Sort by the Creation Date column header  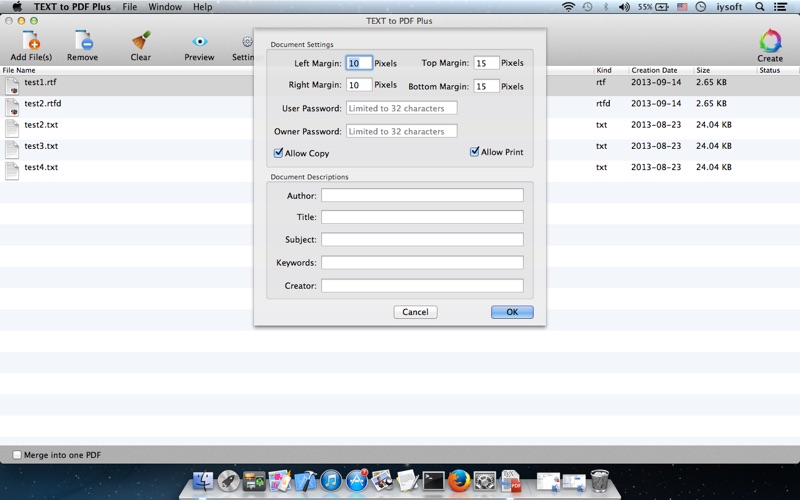point(654,70)
